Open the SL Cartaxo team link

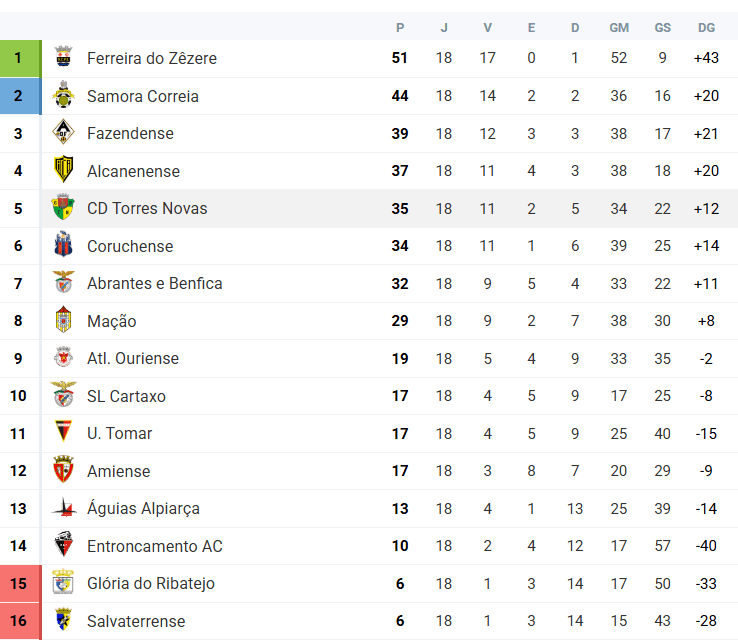click(126, 396)
